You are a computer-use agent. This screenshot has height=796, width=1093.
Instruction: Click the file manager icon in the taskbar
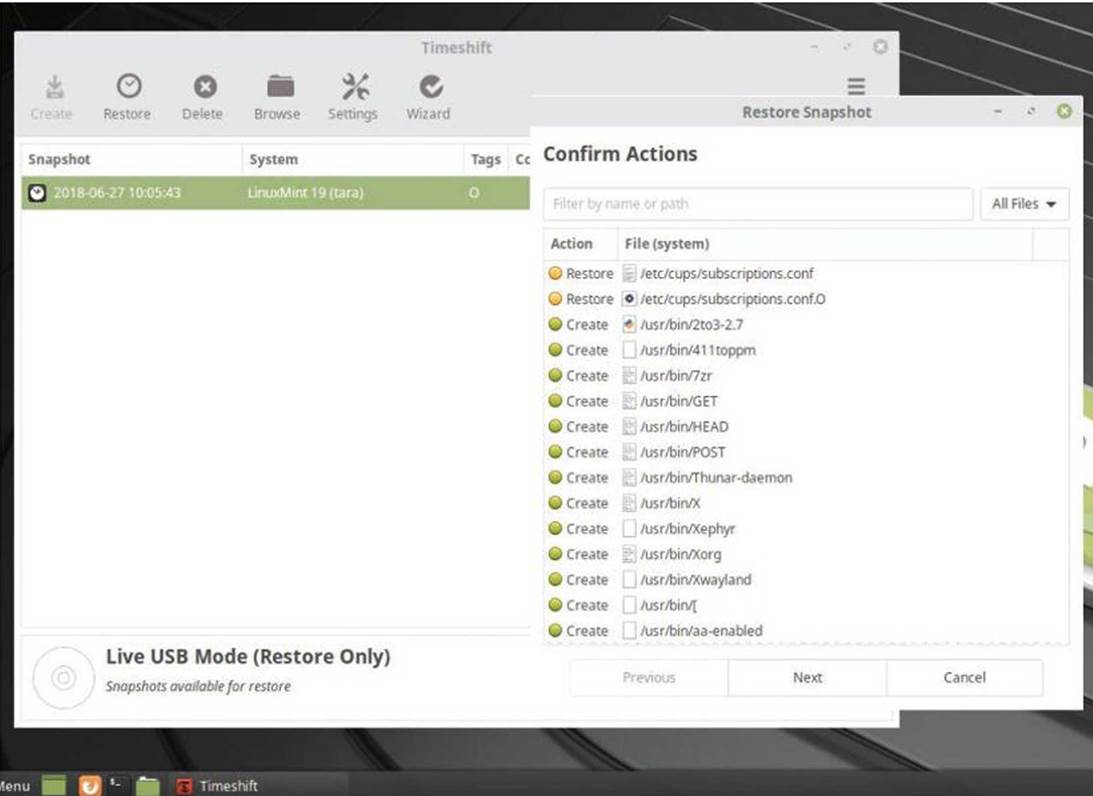coord(148,786)
